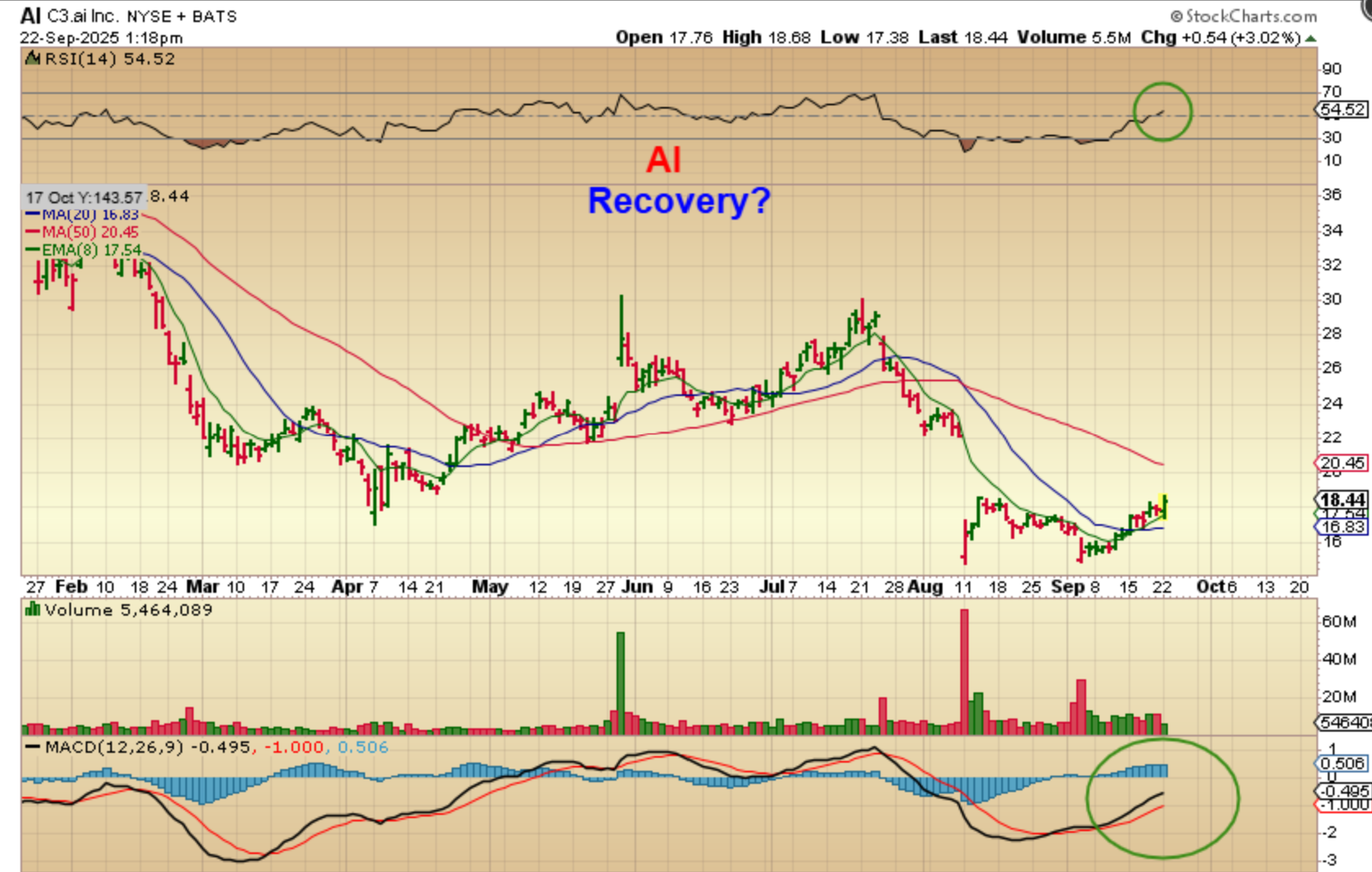Screen dimensions: 1372x872
Task: Click the NYSE + BATS exchange label
Action: tap(181, 16)
